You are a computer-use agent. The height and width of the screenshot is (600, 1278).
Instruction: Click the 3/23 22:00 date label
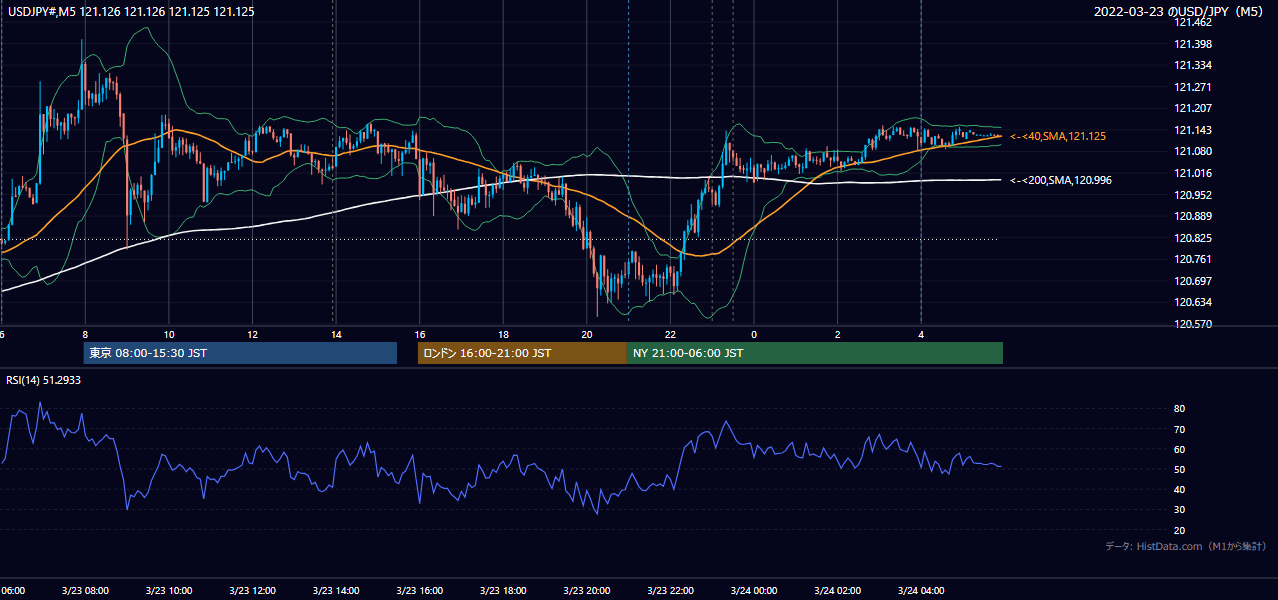670,590
